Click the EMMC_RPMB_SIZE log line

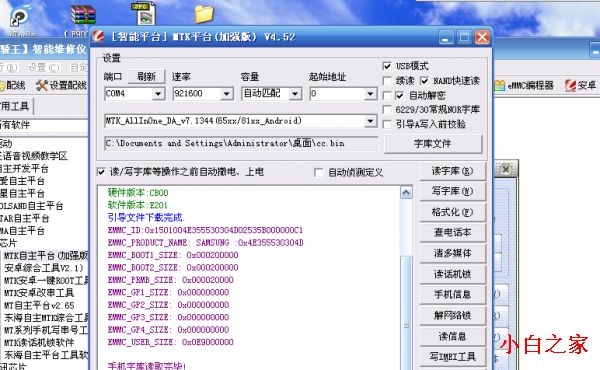171,280
